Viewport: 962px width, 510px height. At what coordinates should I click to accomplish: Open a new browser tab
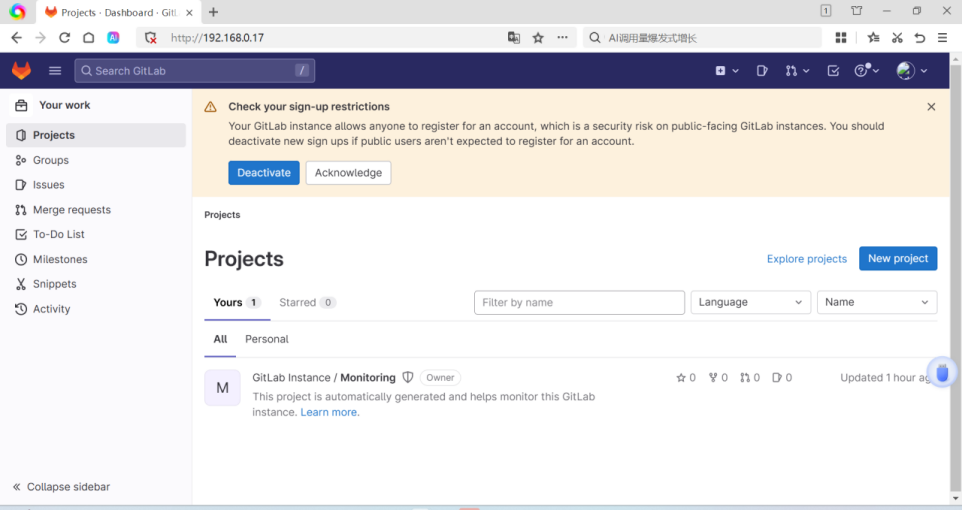213,12
